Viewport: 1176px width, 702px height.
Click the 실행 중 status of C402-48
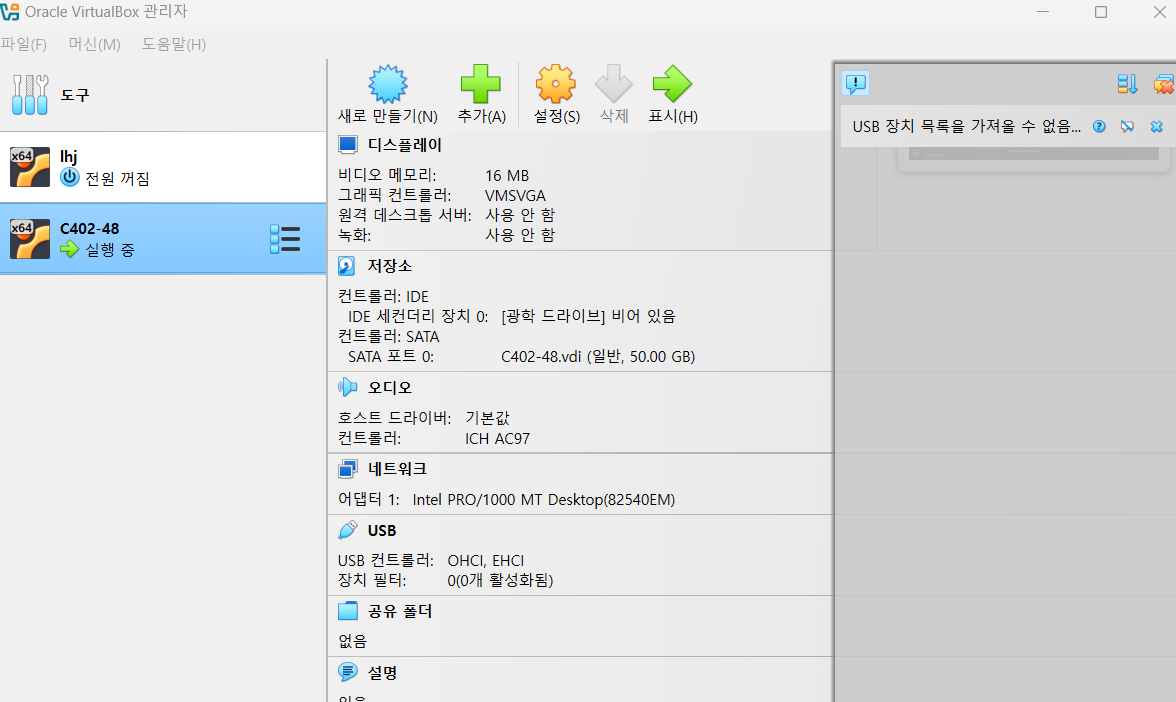[x=110, y=250]
